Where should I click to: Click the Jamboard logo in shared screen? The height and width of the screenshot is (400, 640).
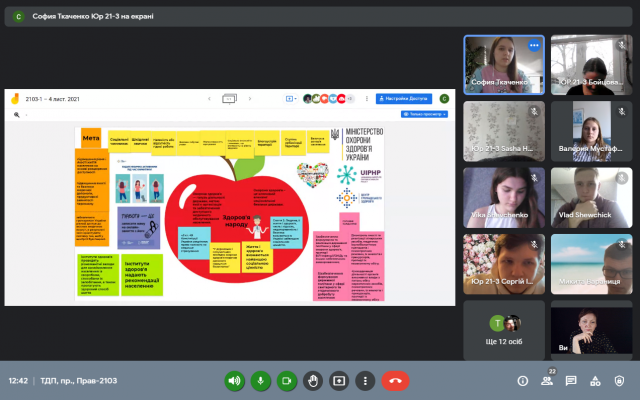[15, 99]
